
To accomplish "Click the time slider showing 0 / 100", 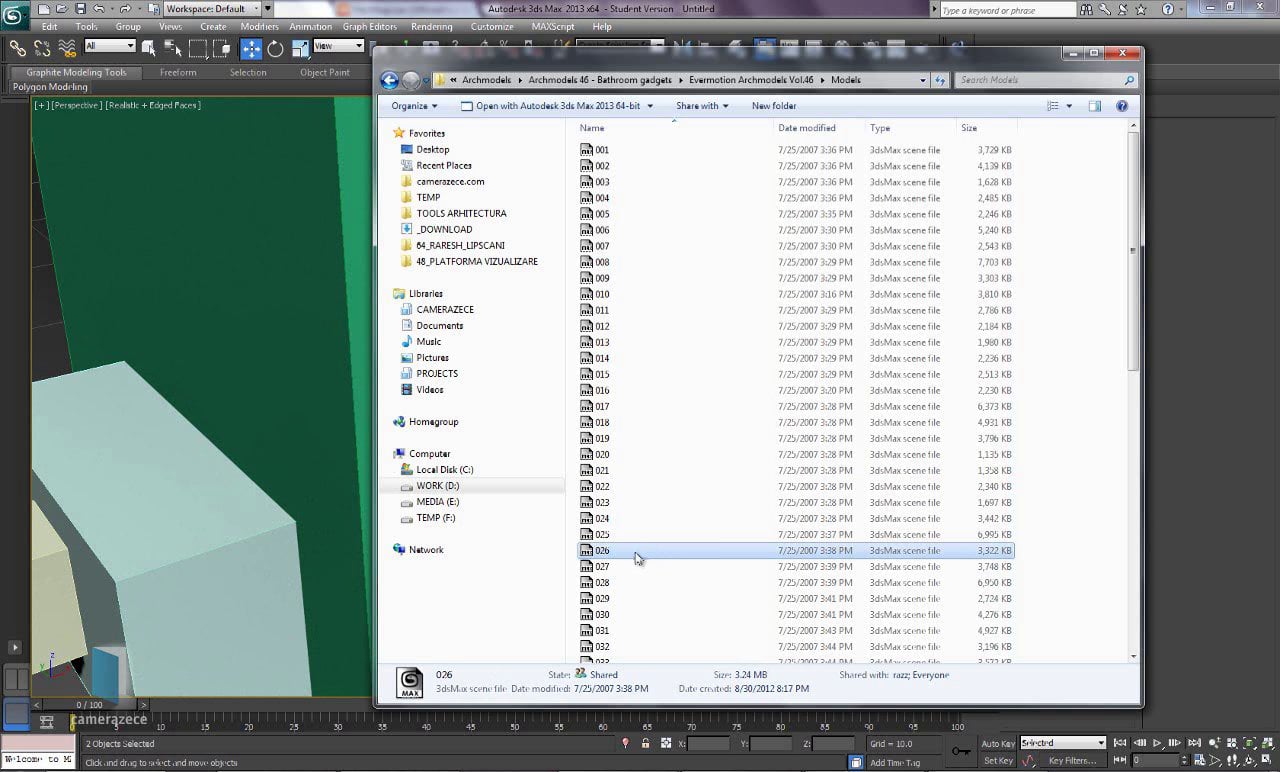I will tap(90, 705).
